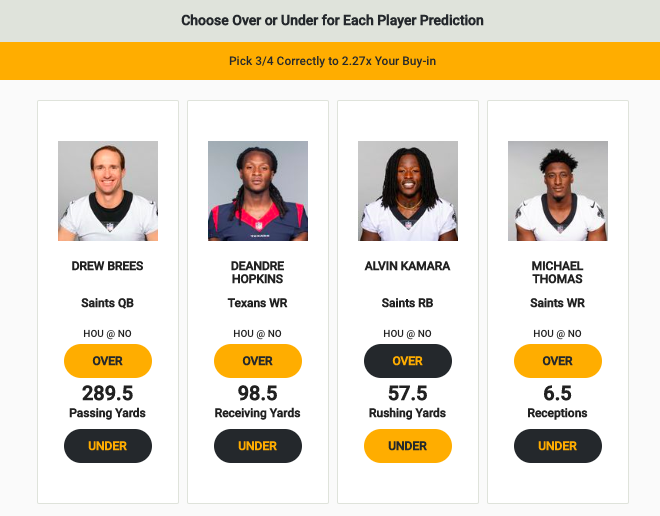Screen dimensions: 660x516
Task: Toggle UNDER for Michael Thomas receptions
Action: [x=558, y=446]
